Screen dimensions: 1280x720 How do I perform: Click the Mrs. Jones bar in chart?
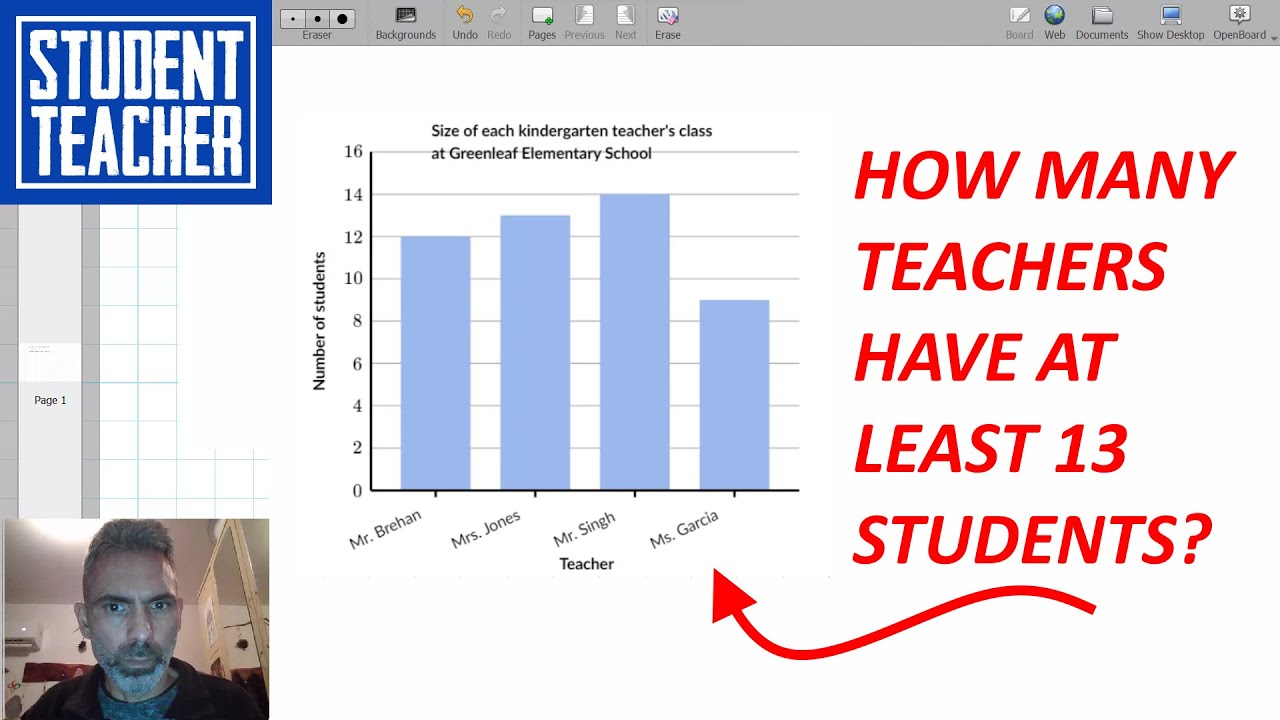coord(535,352)
